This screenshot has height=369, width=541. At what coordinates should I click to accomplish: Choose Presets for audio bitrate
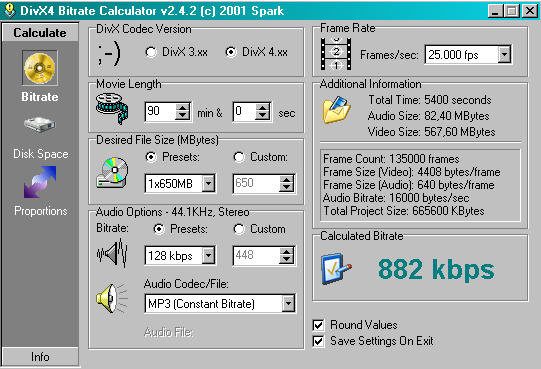click(180, 229)
